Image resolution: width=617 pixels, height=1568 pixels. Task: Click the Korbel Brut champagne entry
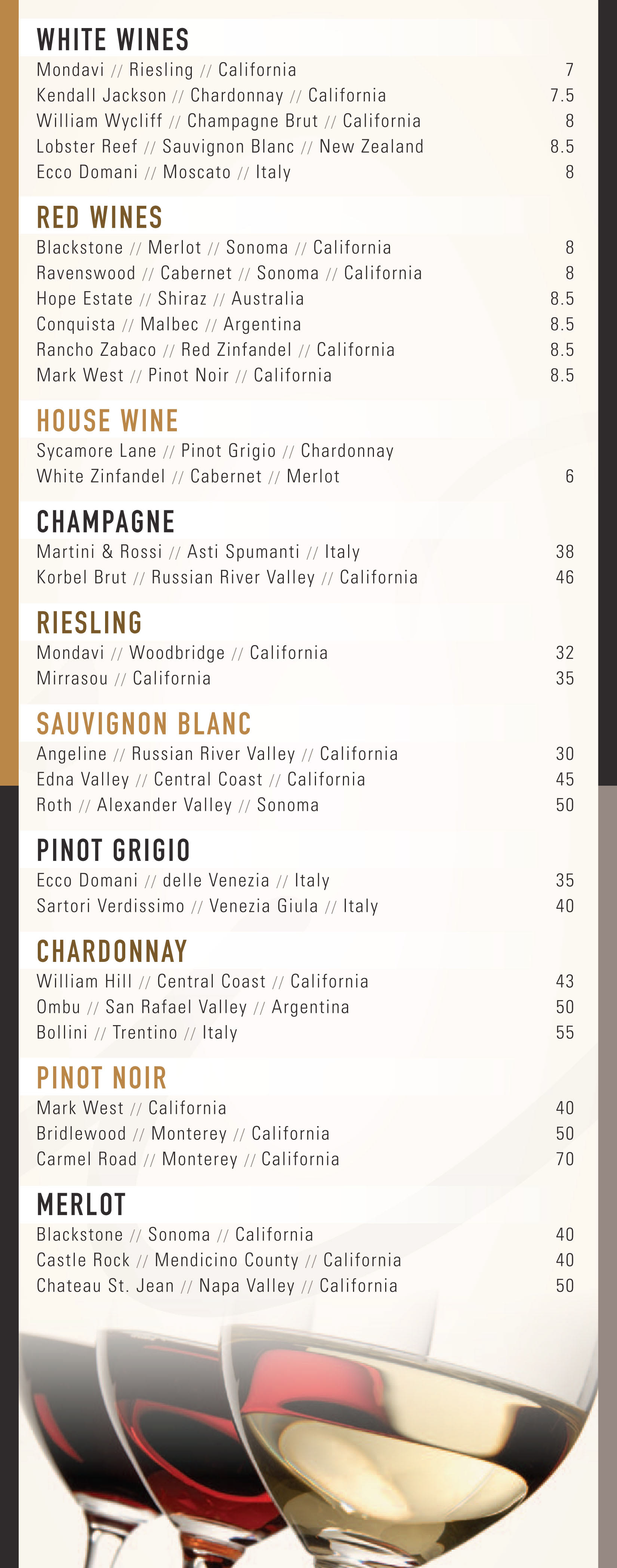[x=227, y=578]
